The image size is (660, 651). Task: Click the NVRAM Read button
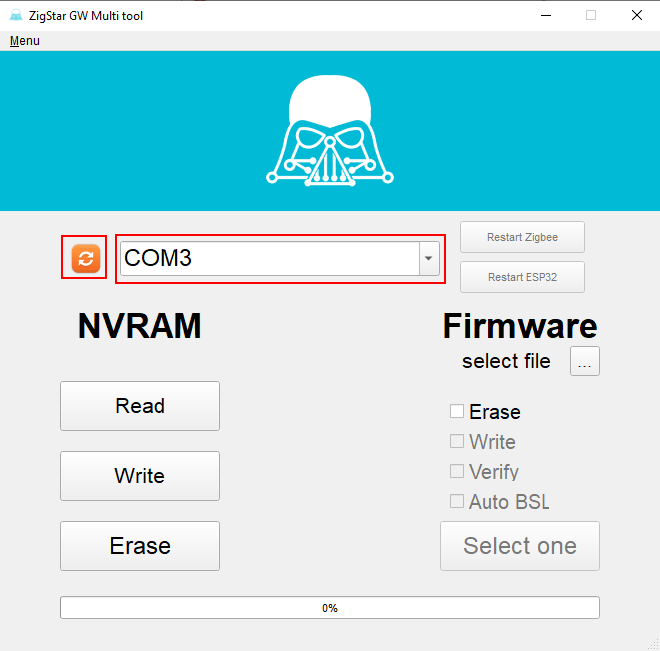(x=140, y=406)
